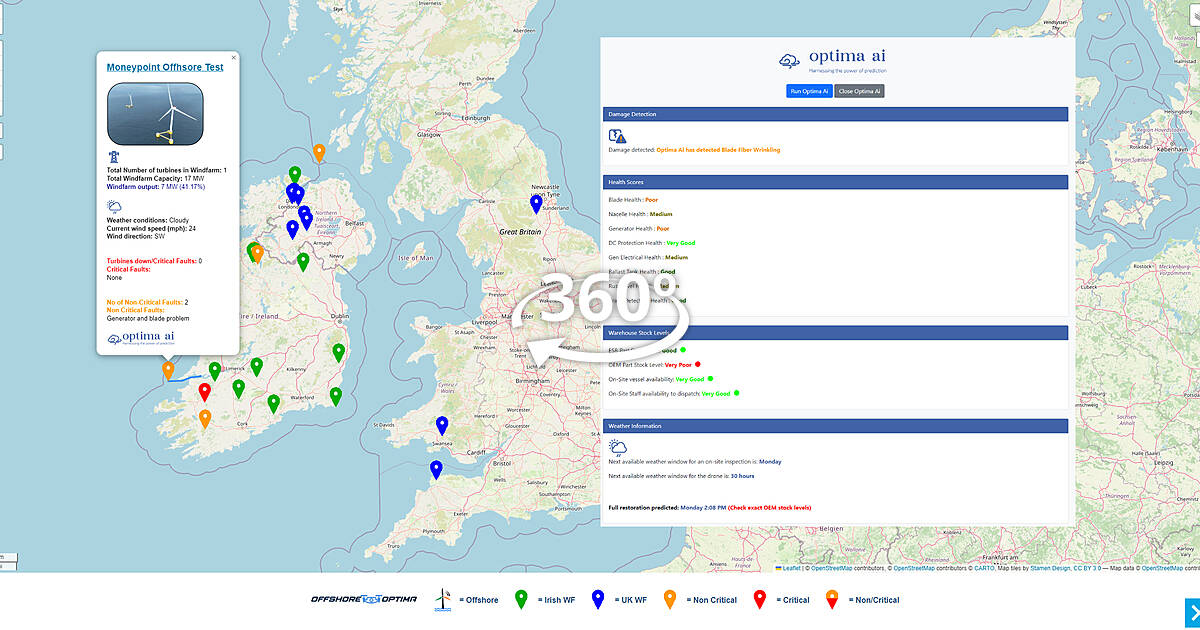Click the 'OEM Part Stock Level: Very Poor' line

point(650,365)
